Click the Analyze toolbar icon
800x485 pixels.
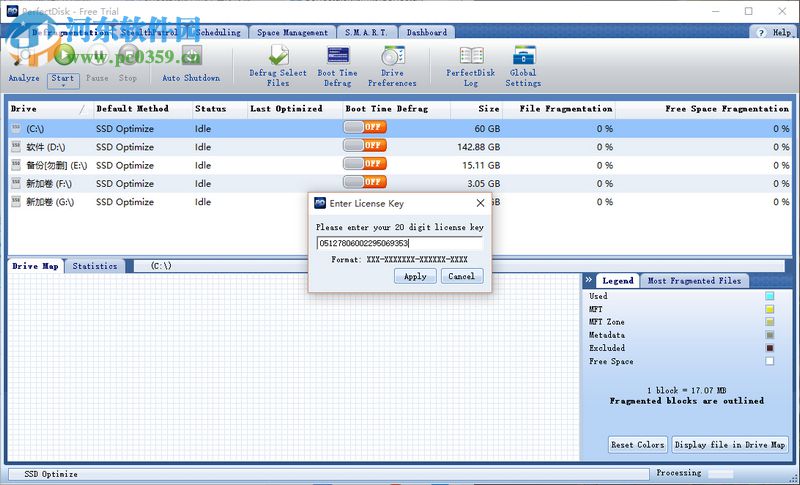[24, 60]
